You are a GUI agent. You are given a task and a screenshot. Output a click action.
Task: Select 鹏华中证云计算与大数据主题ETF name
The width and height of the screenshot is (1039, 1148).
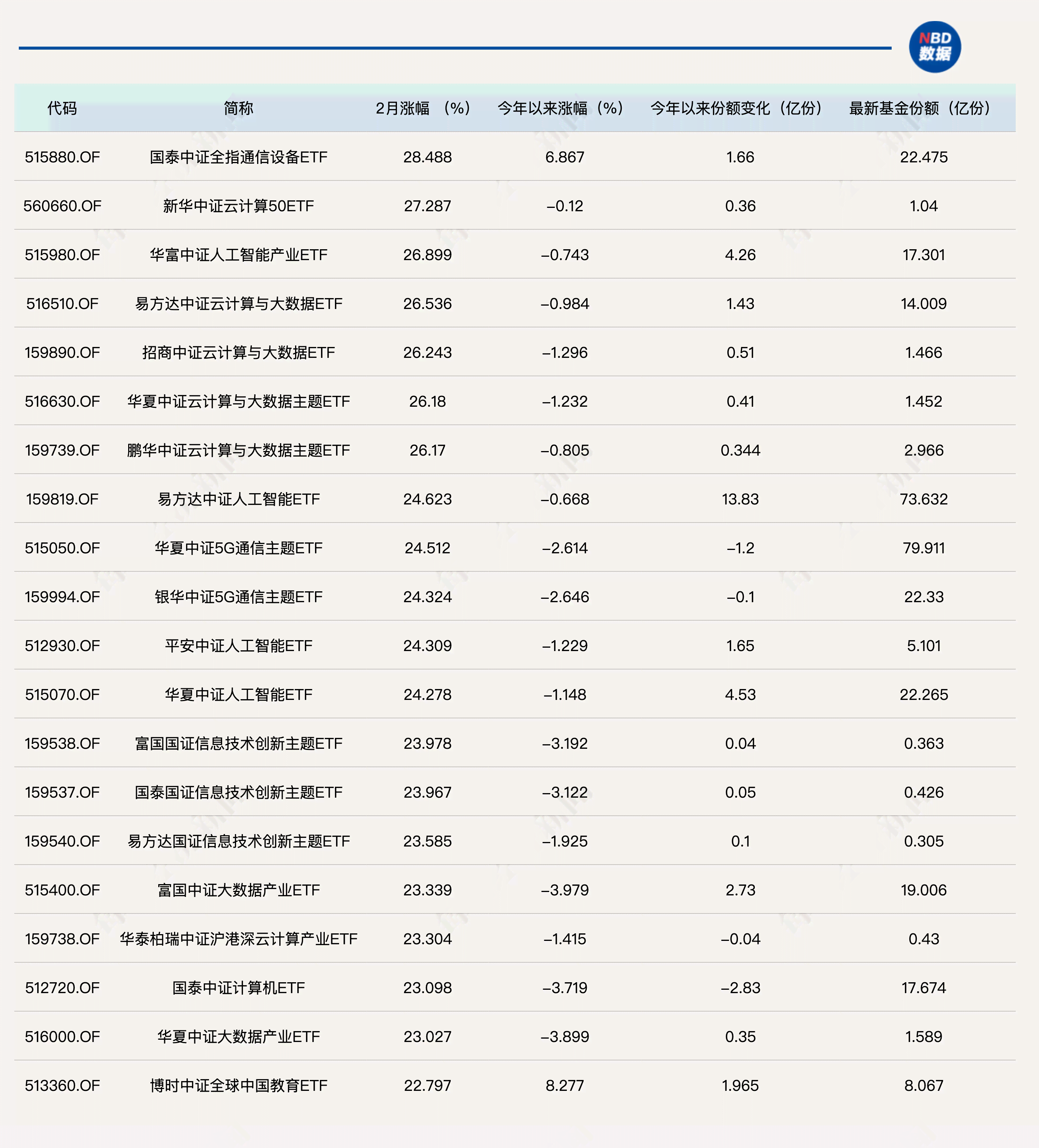[x=239, y=450]
